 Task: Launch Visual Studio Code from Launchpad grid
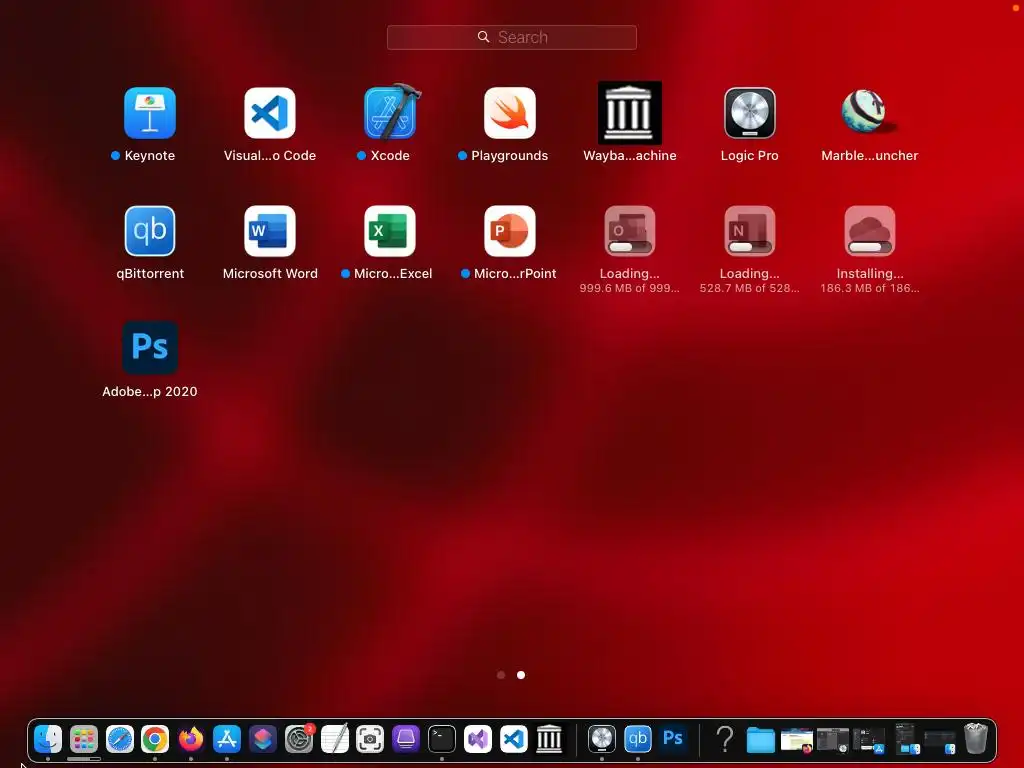coord(270,113)
